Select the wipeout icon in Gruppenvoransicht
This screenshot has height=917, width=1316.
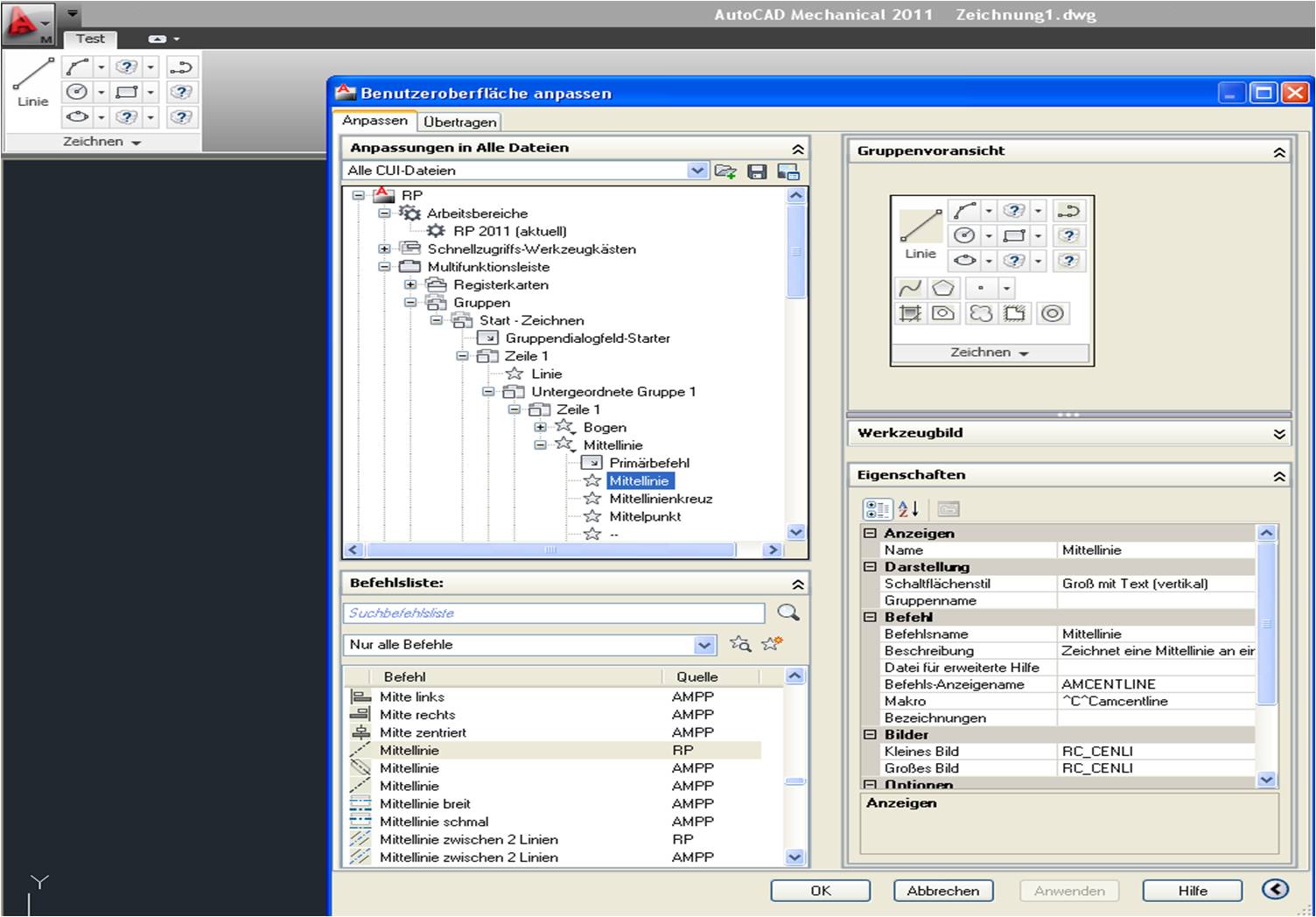(x=1015, y=312)
